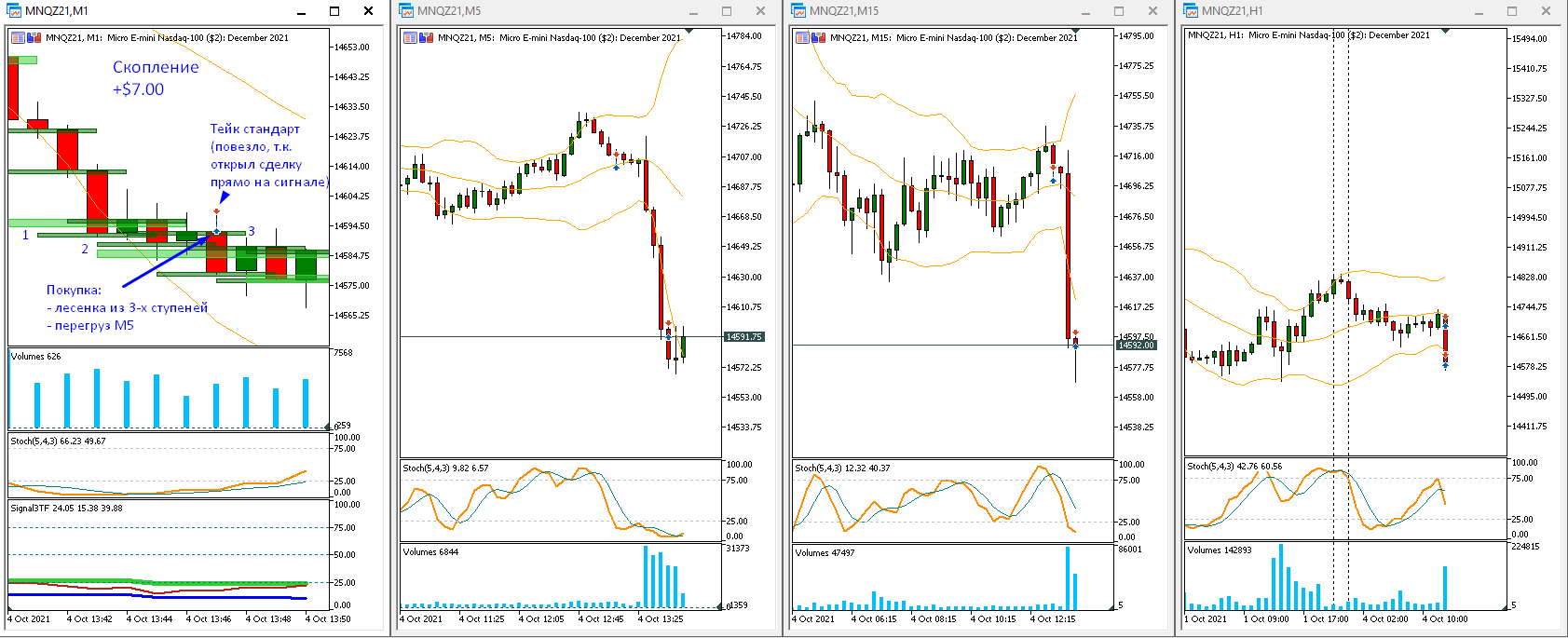Image resolution: width=1568 pixels, height=638 pixels.
Task: Close the MNQZ21,H1 chart window
Action: click(x=1546, y=11)
